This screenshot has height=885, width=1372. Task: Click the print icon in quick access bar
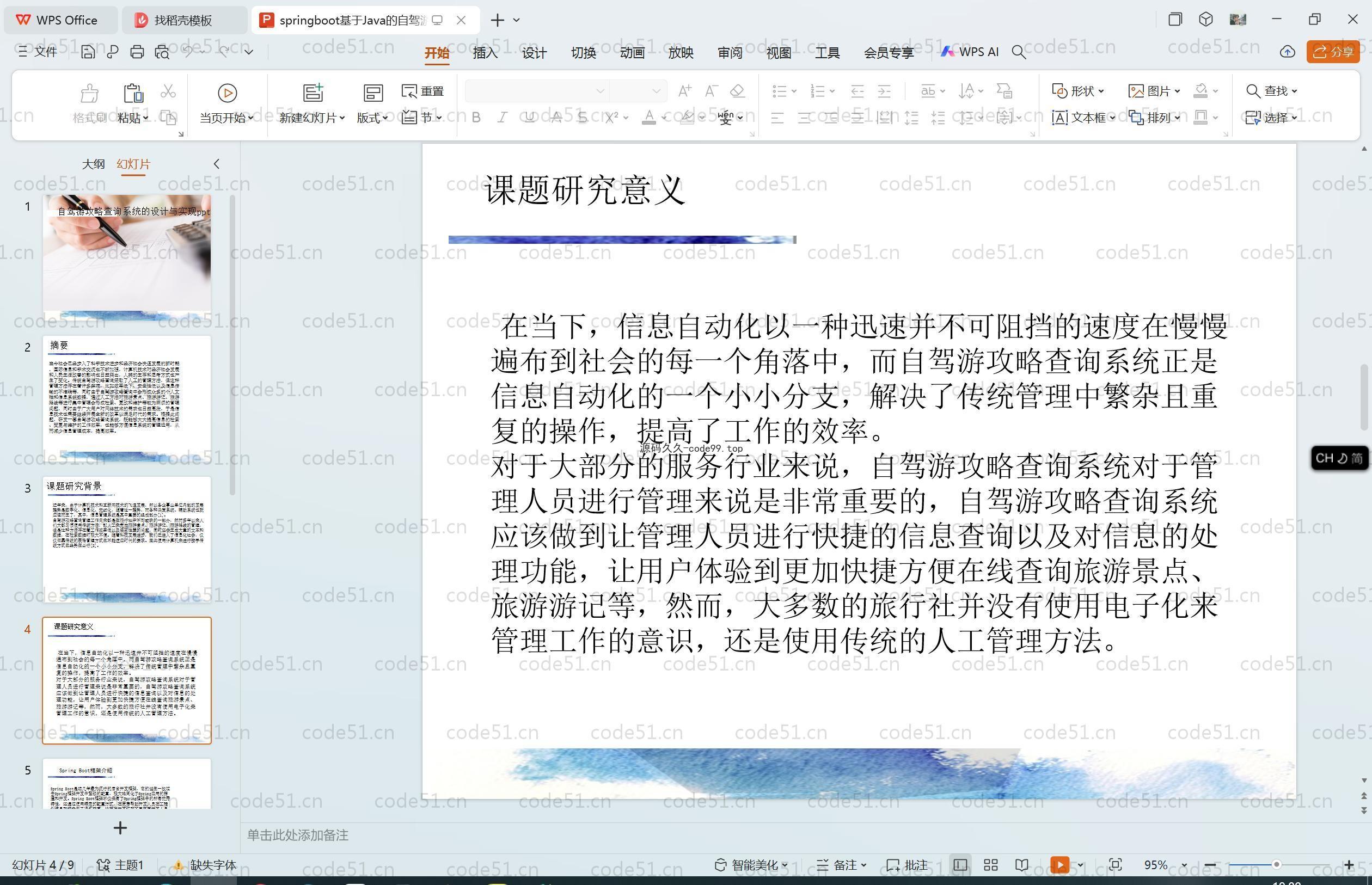tap(137, 52)
